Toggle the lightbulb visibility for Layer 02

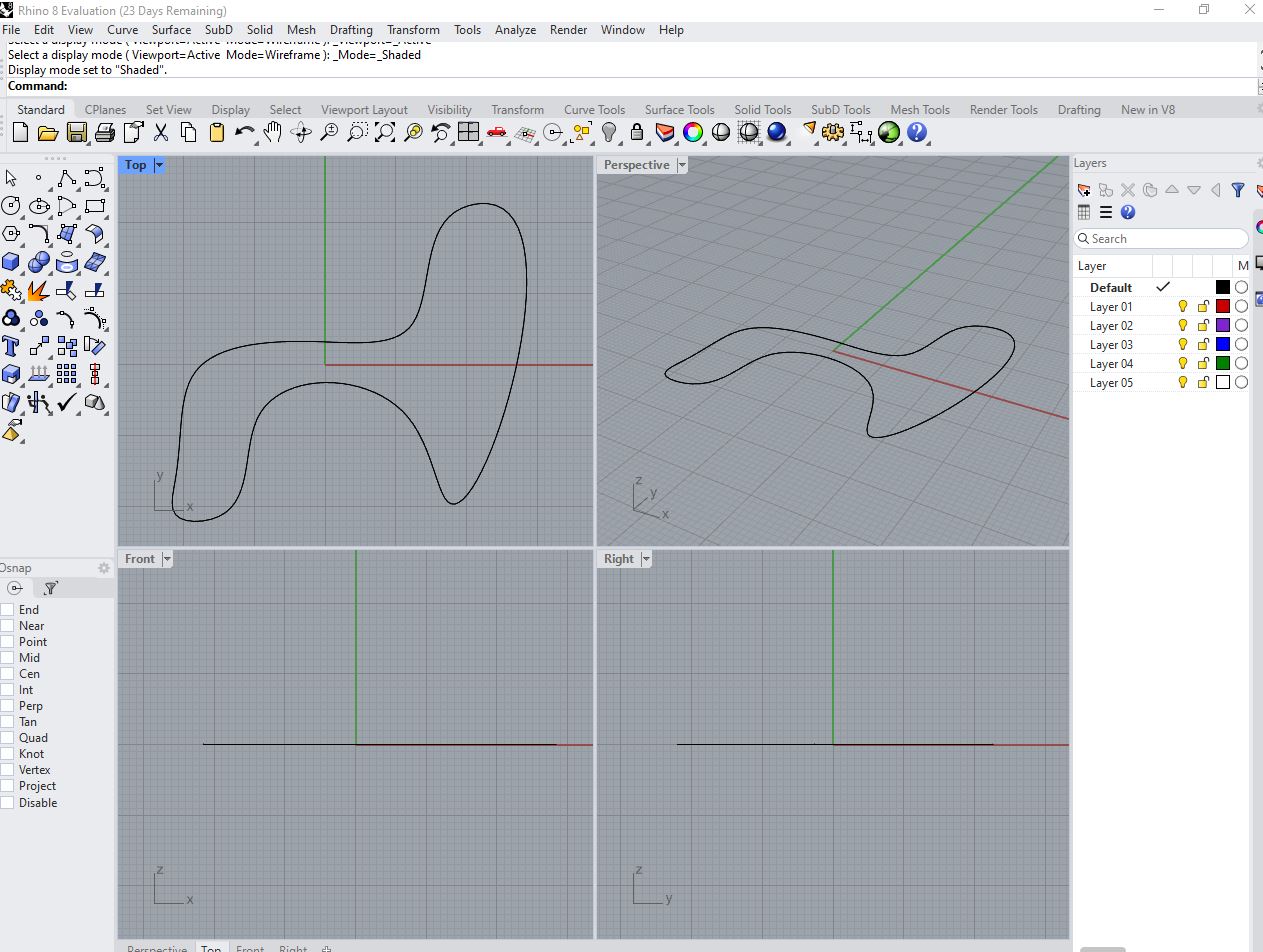(x=1182, y=325)
